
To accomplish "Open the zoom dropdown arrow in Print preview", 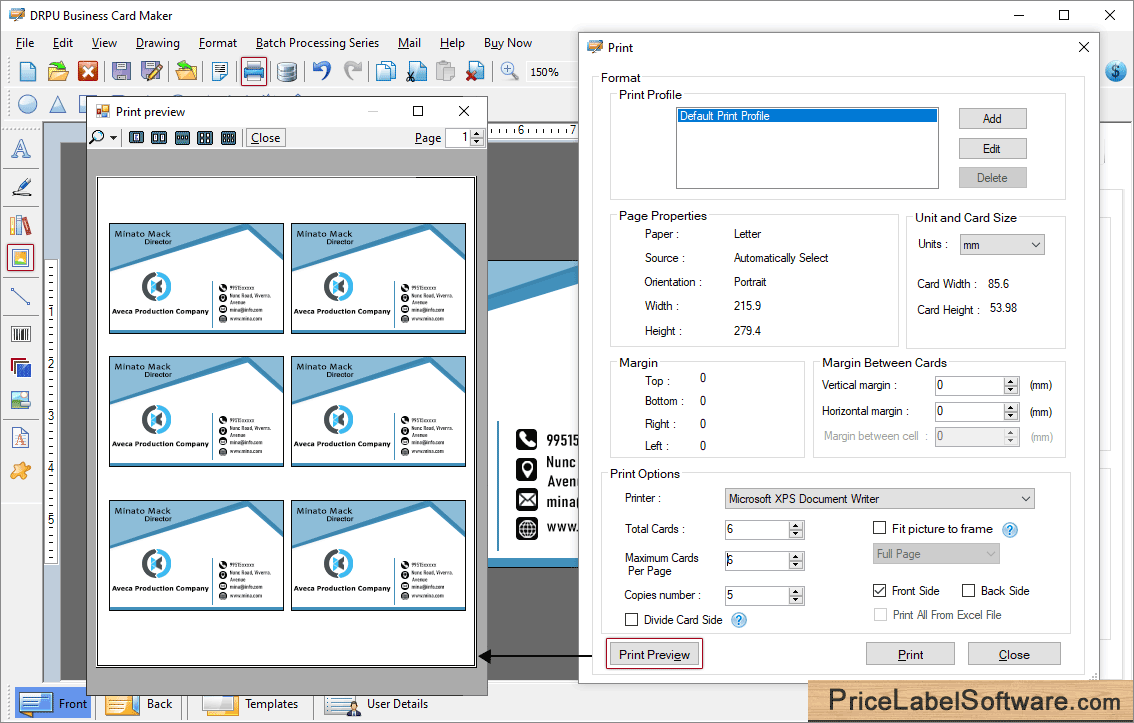I will tap(114, 138).
